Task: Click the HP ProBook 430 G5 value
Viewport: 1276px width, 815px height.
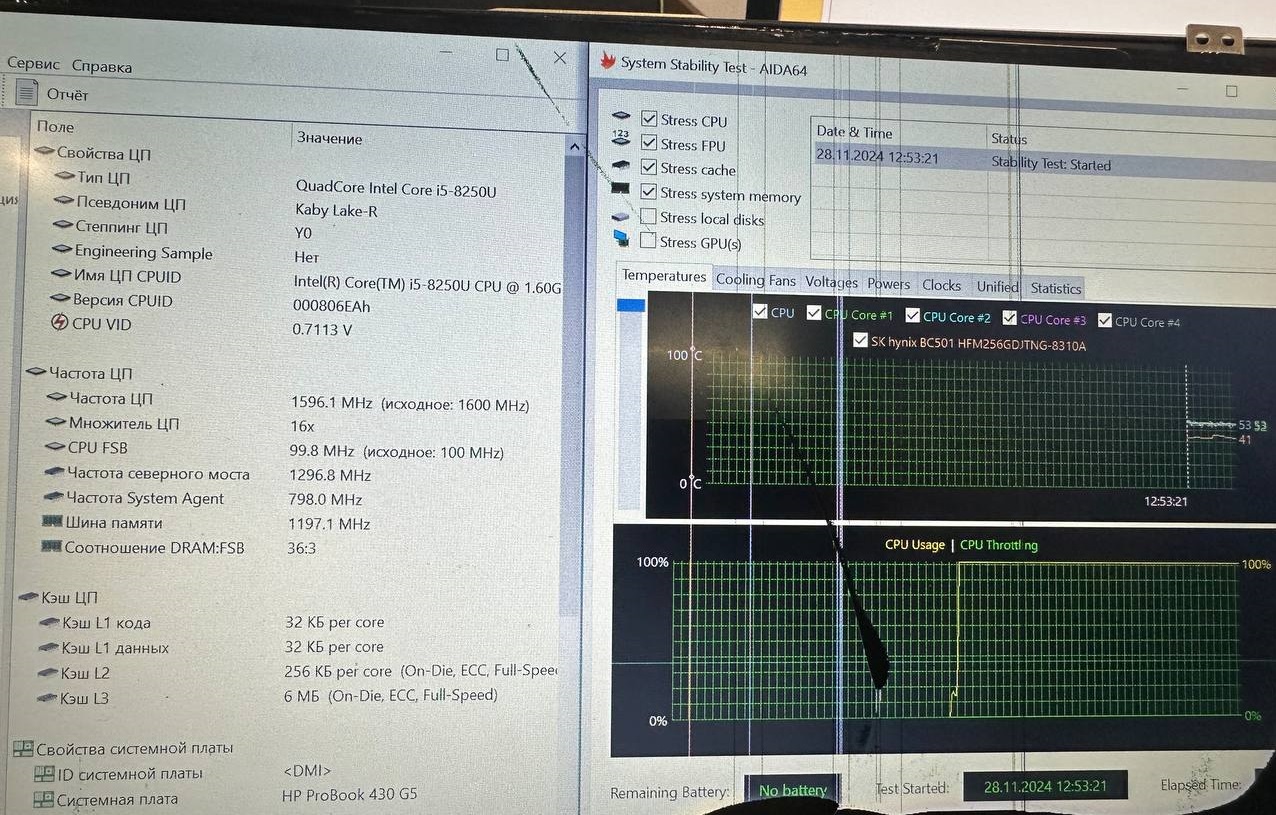Action: pyautogui.click(x=349, y=795)
